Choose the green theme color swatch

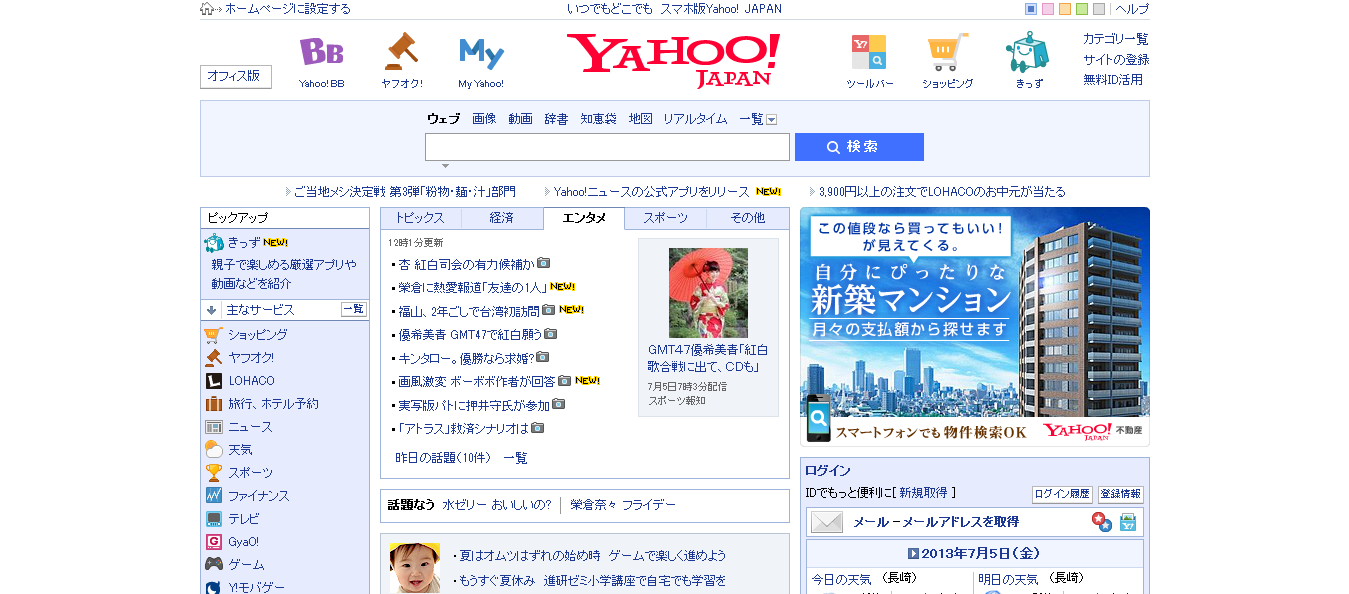pos(1082,9)
